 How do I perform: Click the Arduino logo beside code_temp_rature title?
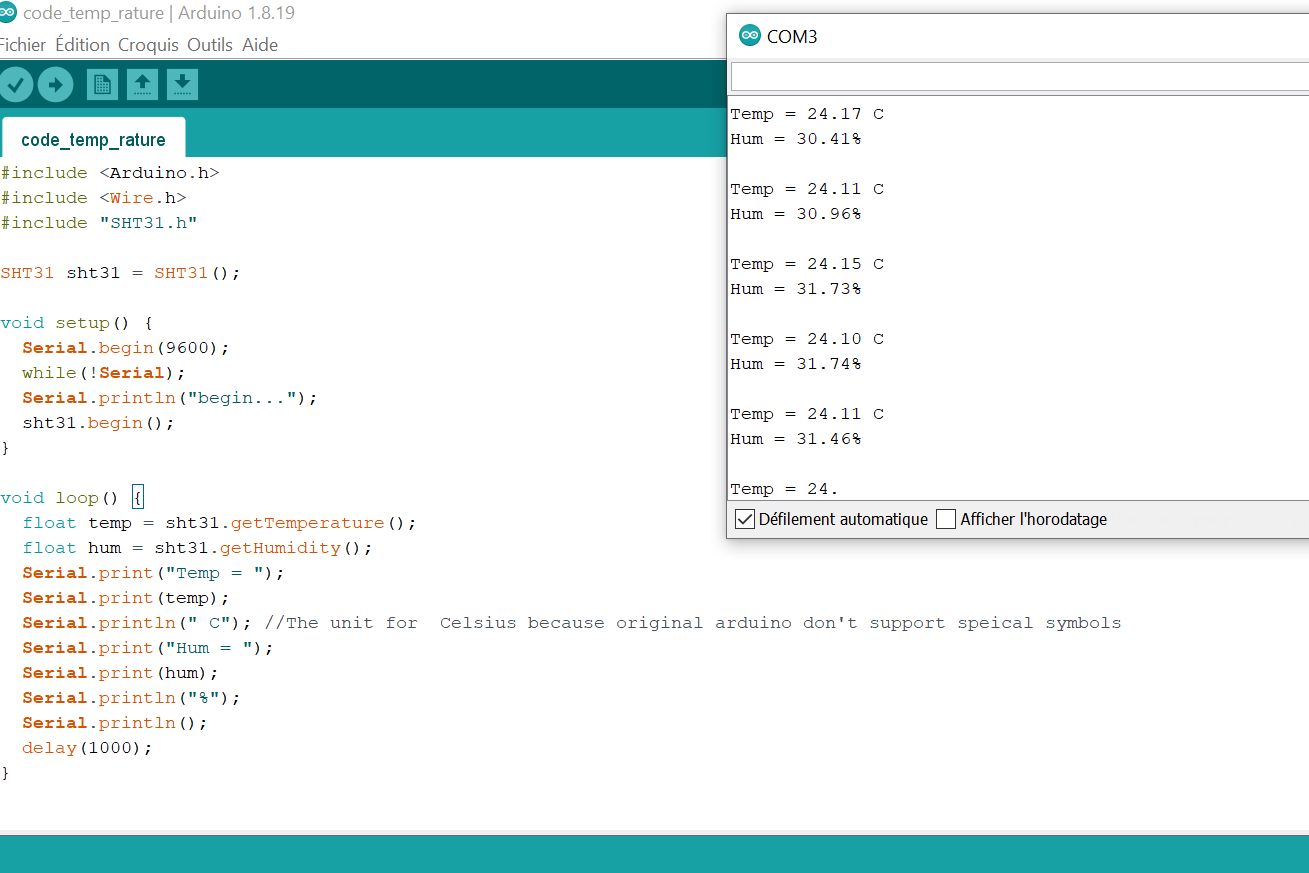click(x=8, y=13)
